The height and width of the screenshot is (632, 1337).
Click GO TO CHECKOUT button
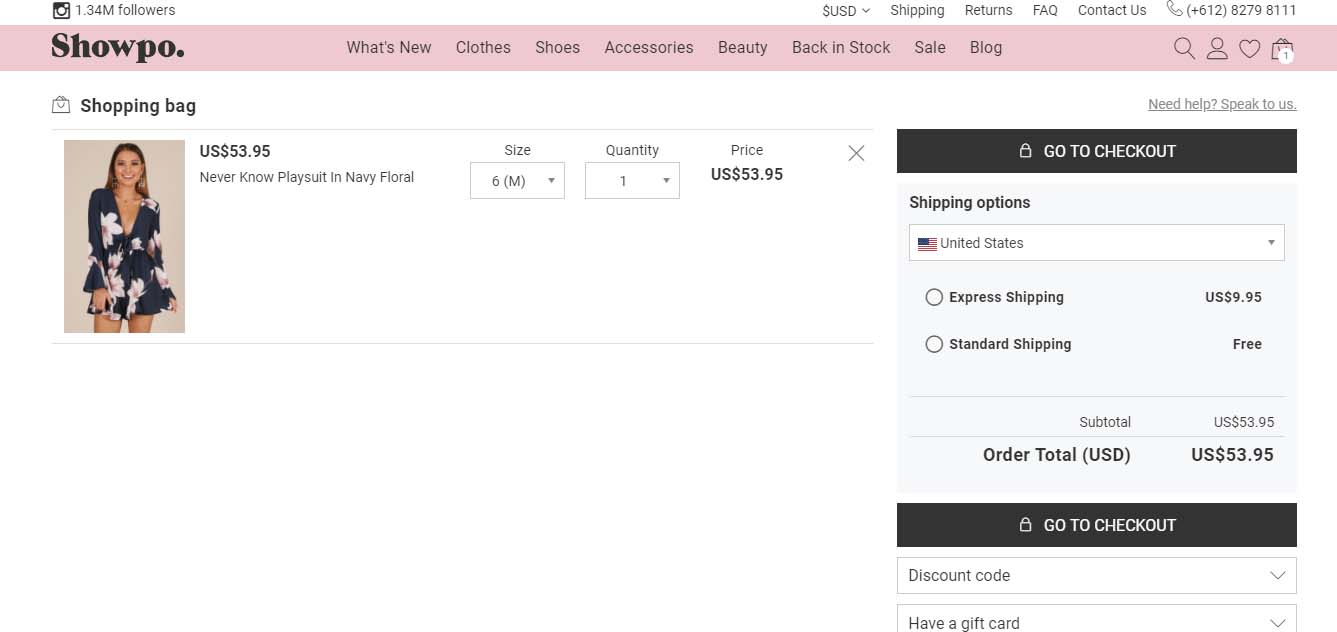click(x=1096, y=151)
